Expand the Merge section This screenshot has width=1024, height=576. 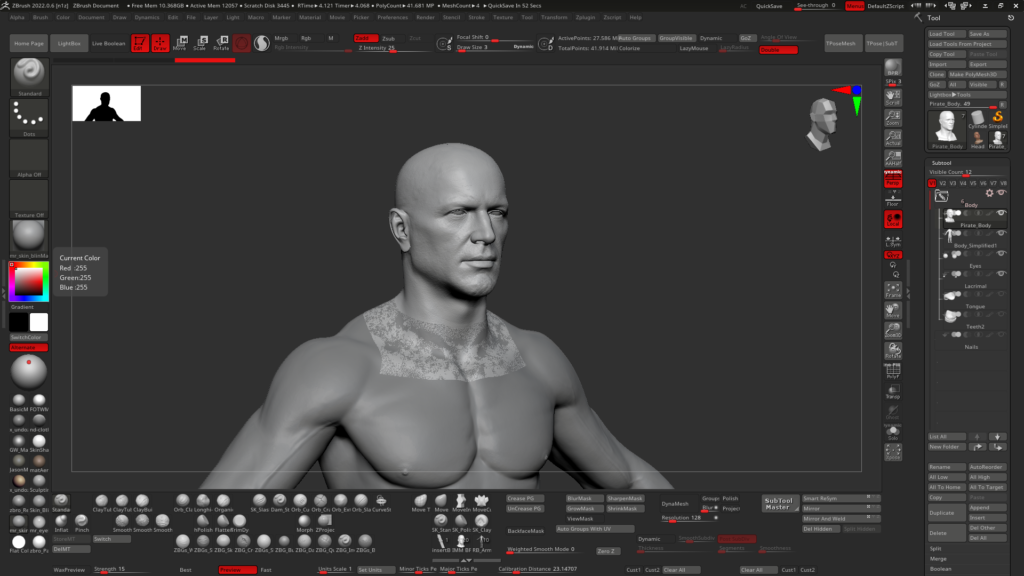coord(937,558)
